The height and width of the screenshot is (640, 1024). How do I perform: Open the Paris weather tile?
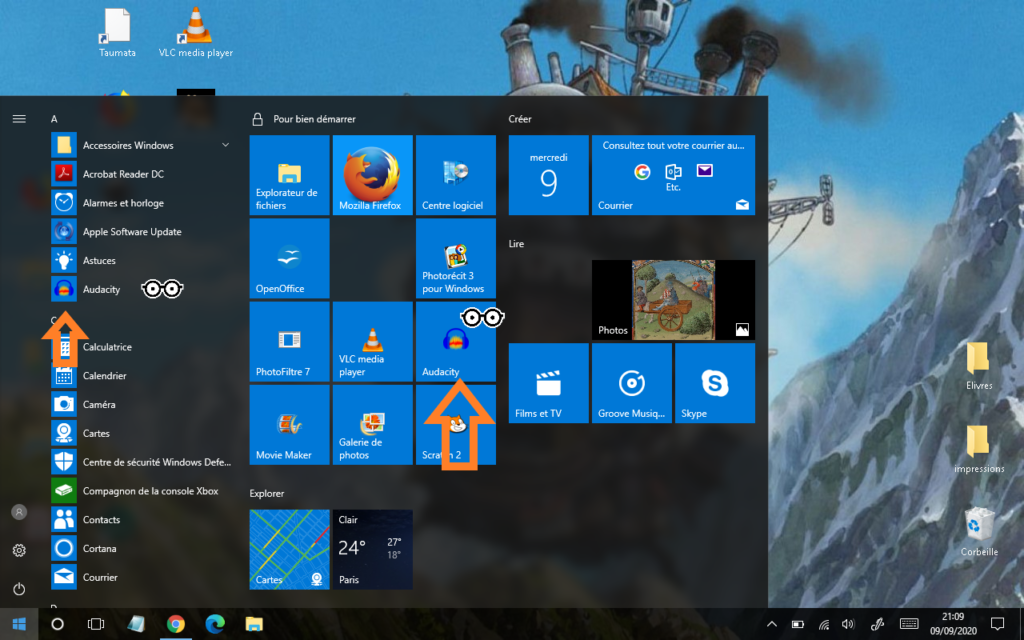(x=372, y=549)
